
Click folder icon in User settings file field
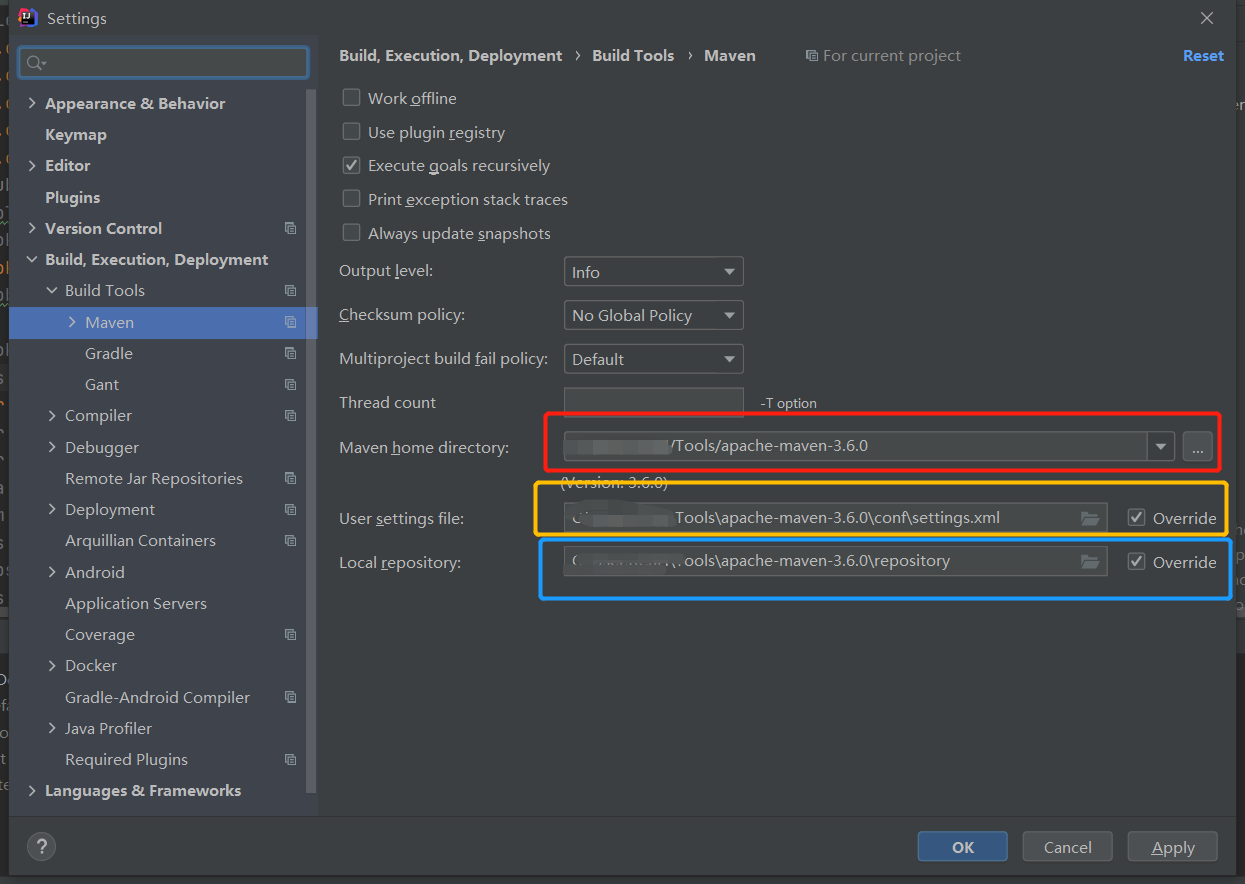[x=1090, y=518]
